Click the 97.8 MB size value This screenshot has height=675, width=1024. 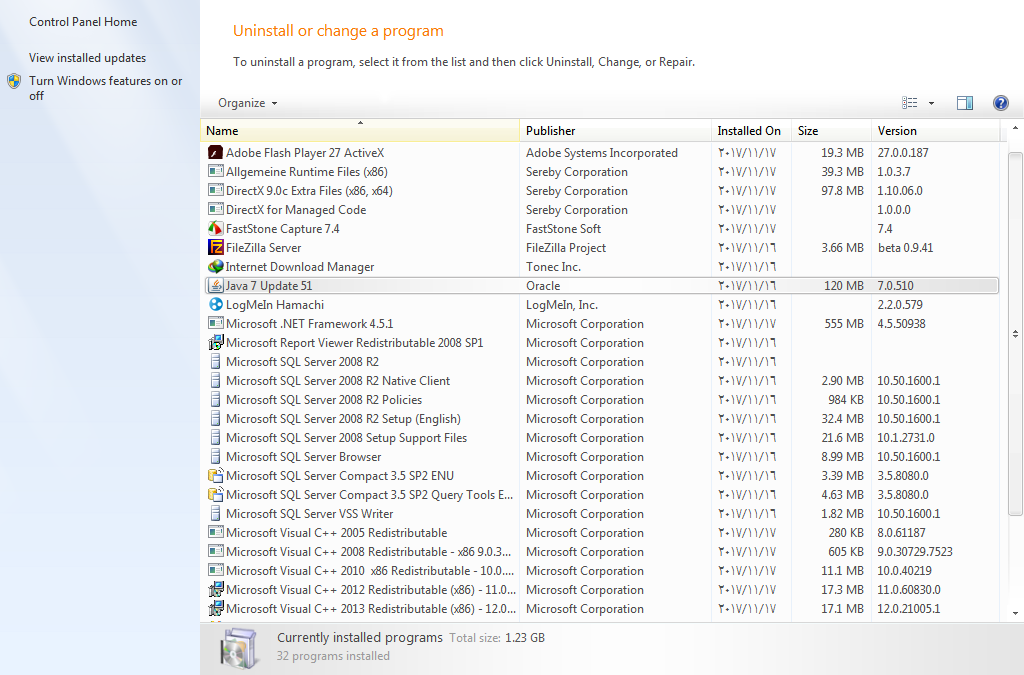[842, 191]
